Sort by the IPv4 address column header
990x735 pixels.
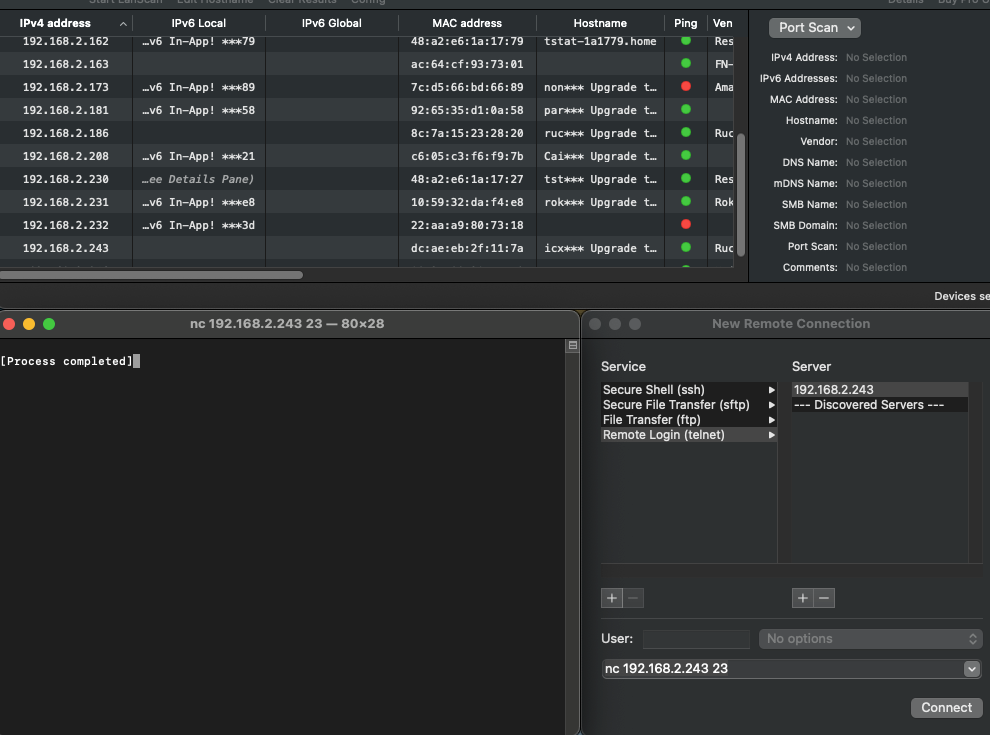pyautogui.click(x=55, y=23)
